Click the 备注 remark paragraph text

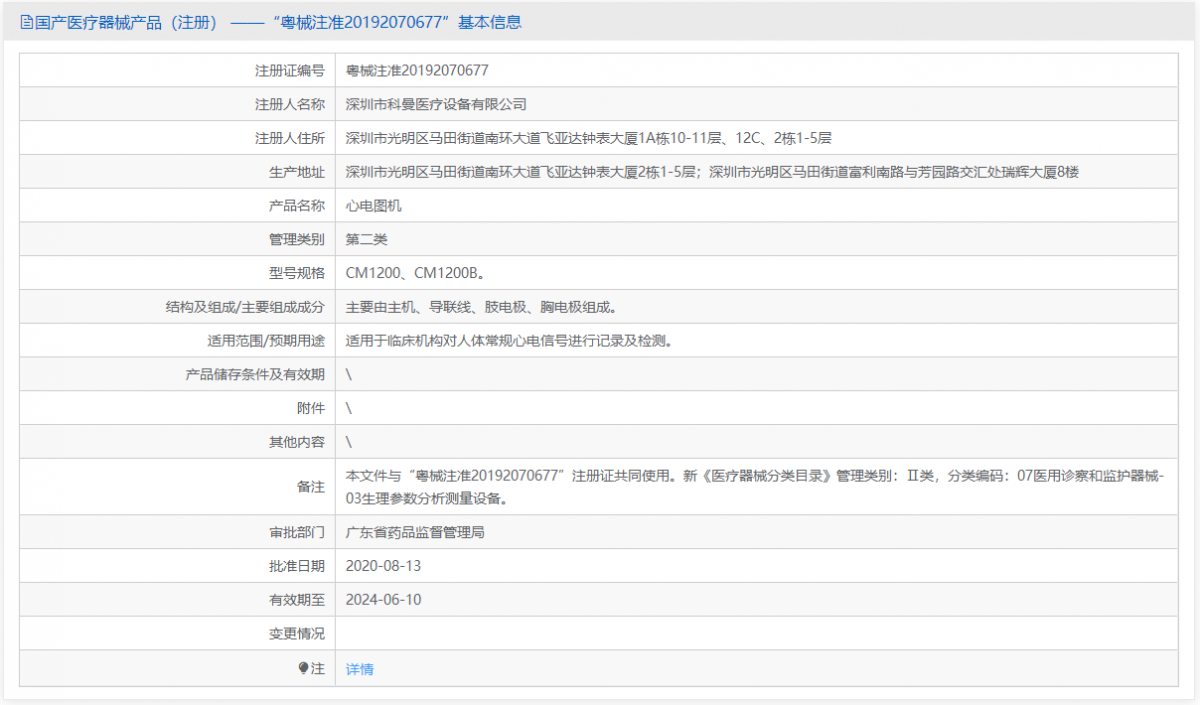(754, 486)
